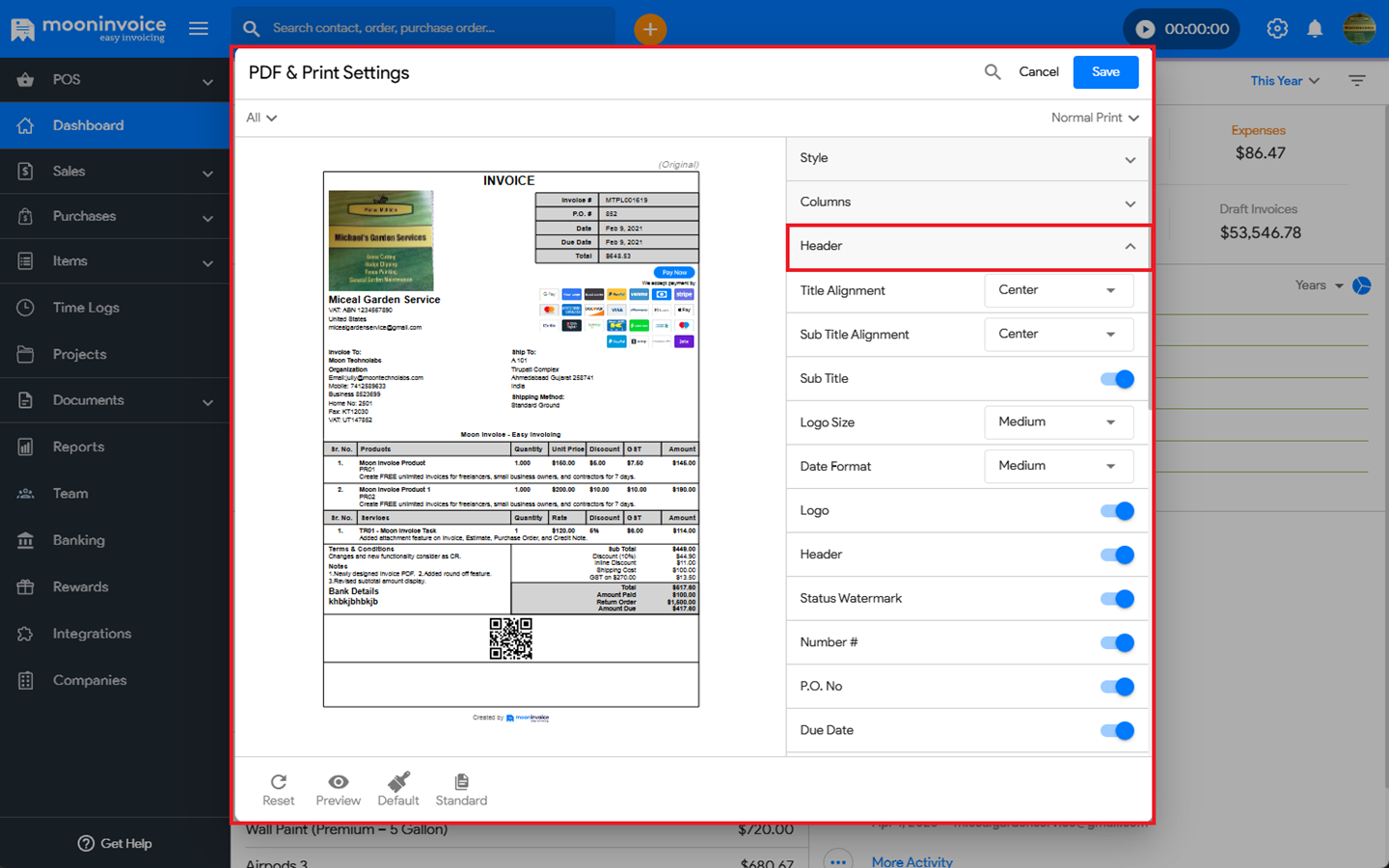The height and width of the screenshot is (868, 1389).
Task: Open the Logo Size dropdown
Action: click(x=1058, y=422)
